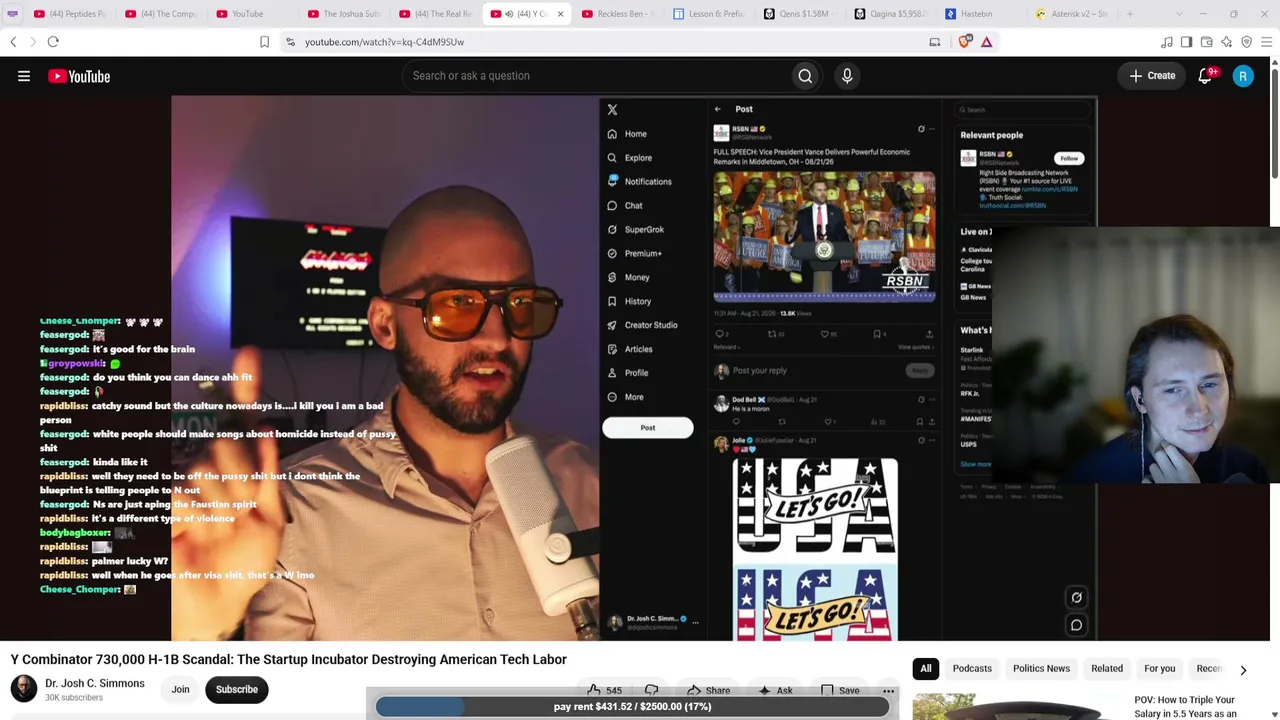1280x720 pixels.
Task: Select the All filter chip
Action: point(926,669)
